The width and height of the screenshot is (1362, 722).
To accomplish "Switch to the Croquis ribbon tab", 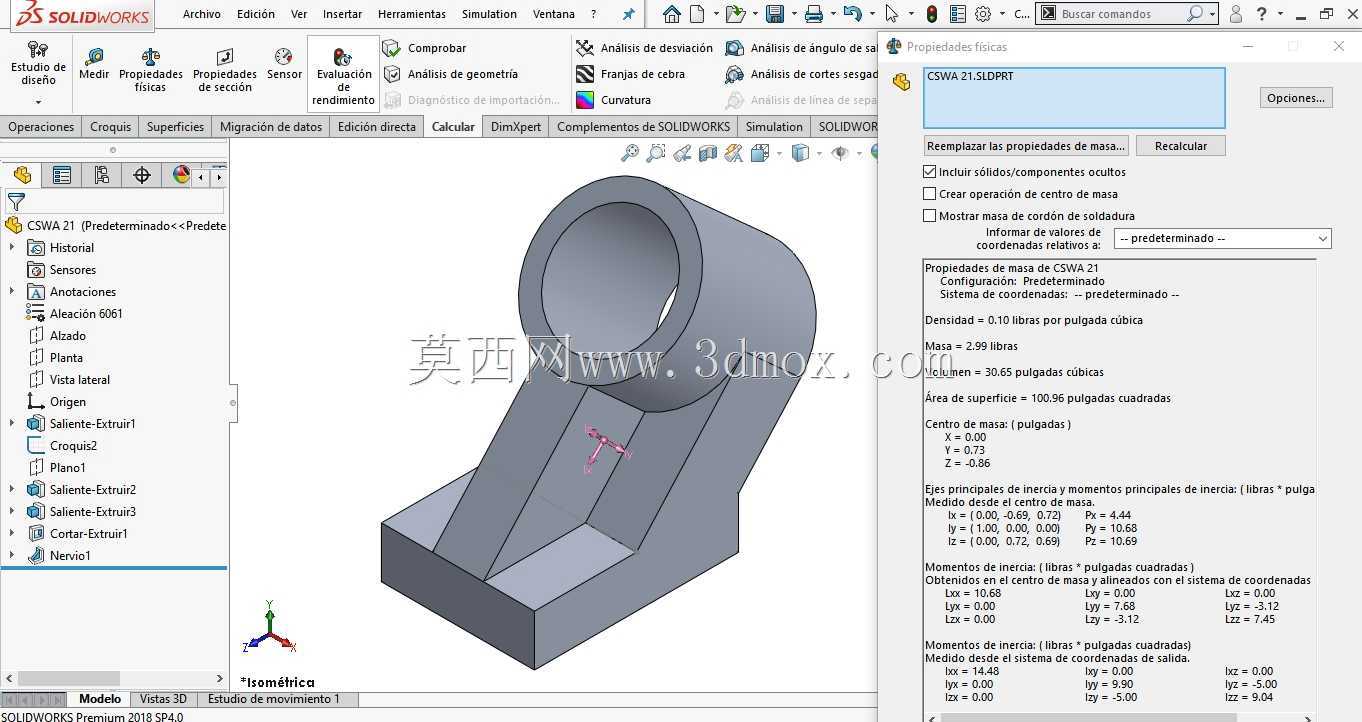I will click(x=110, y=127).
